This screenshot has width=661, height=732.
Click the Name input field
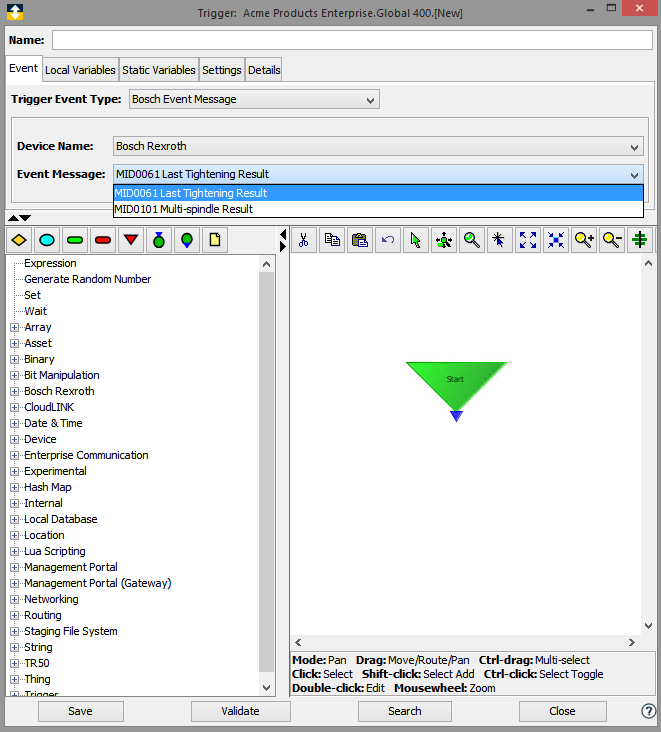tap(352, 40)
